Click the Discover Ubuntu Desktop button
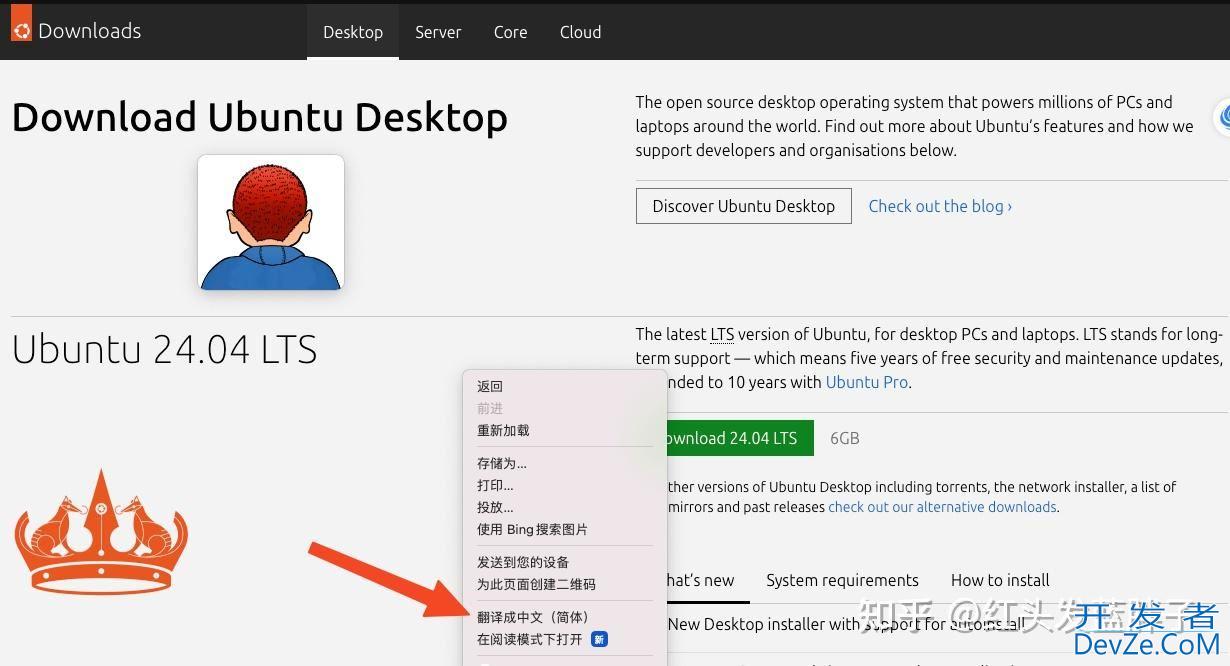The width and height of the screenshot is (1230, 666). tap(744, 206)
